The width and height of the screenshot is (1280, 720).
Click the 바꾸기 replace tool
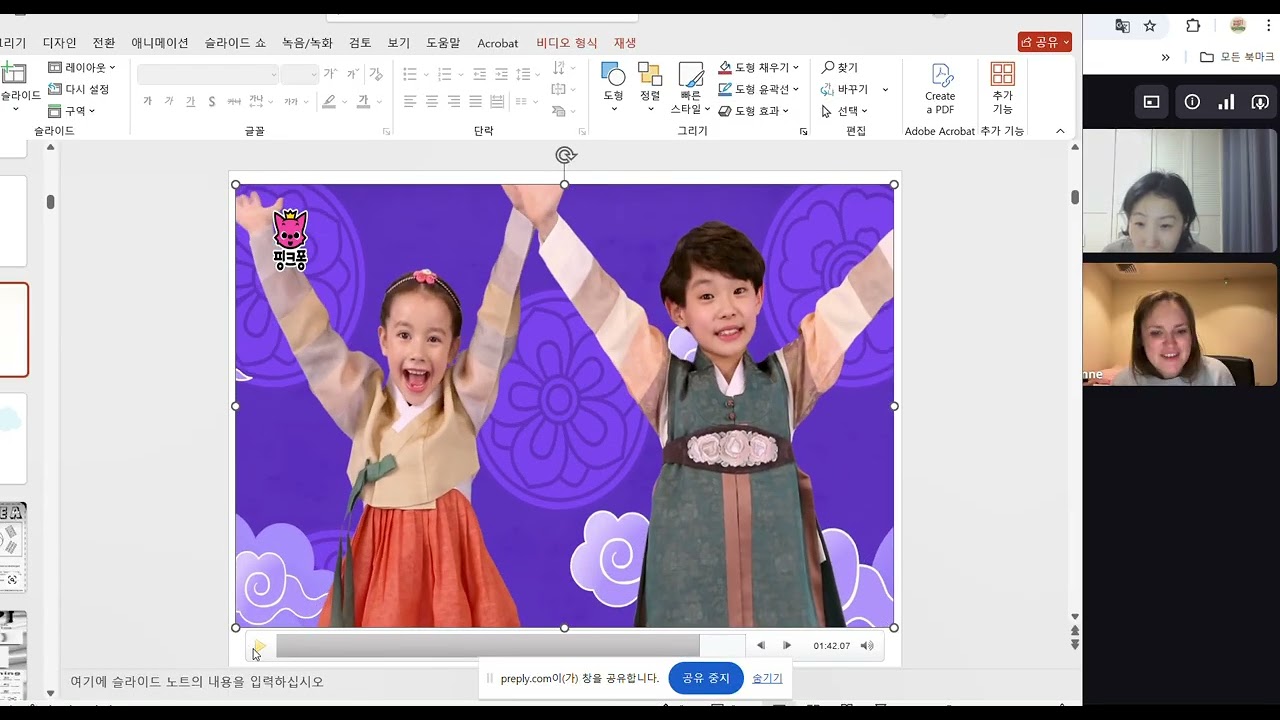(845, 89)
